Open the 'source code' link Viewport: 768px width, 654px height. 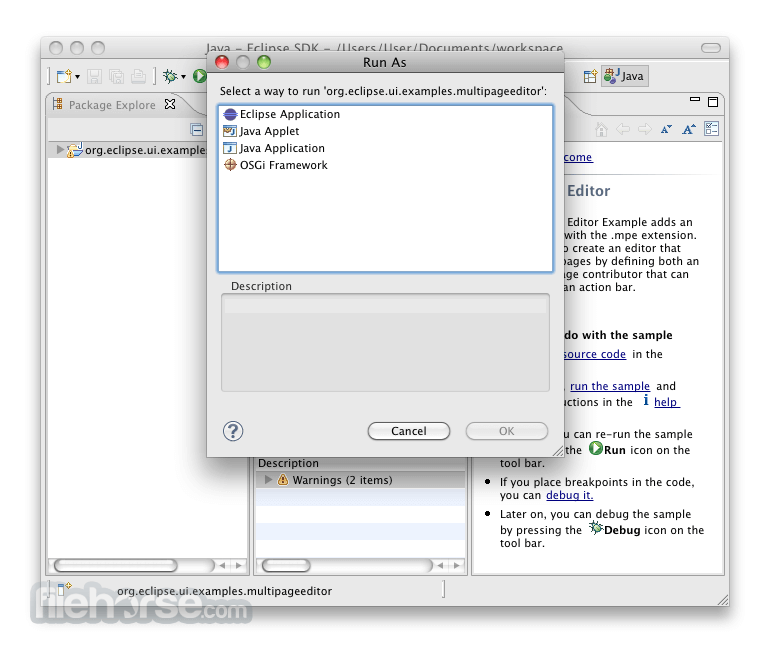pos(594,354)
